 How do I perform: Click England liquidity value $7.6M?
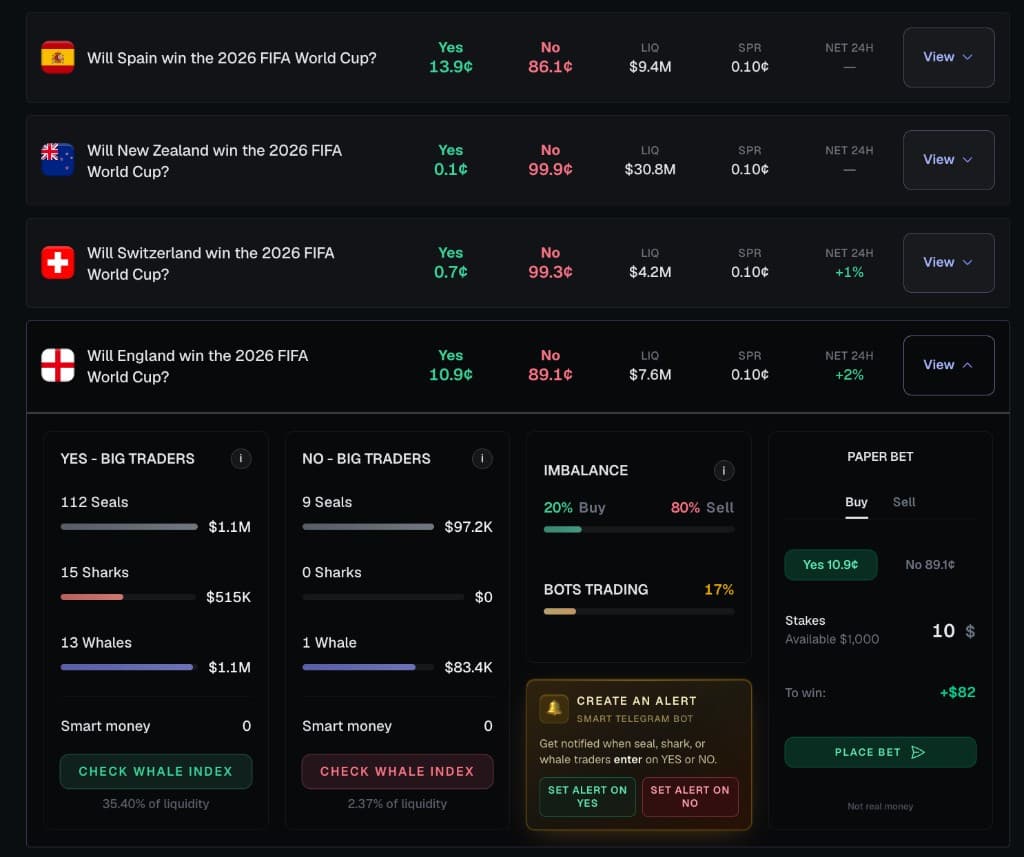click(x=650, y=374)
